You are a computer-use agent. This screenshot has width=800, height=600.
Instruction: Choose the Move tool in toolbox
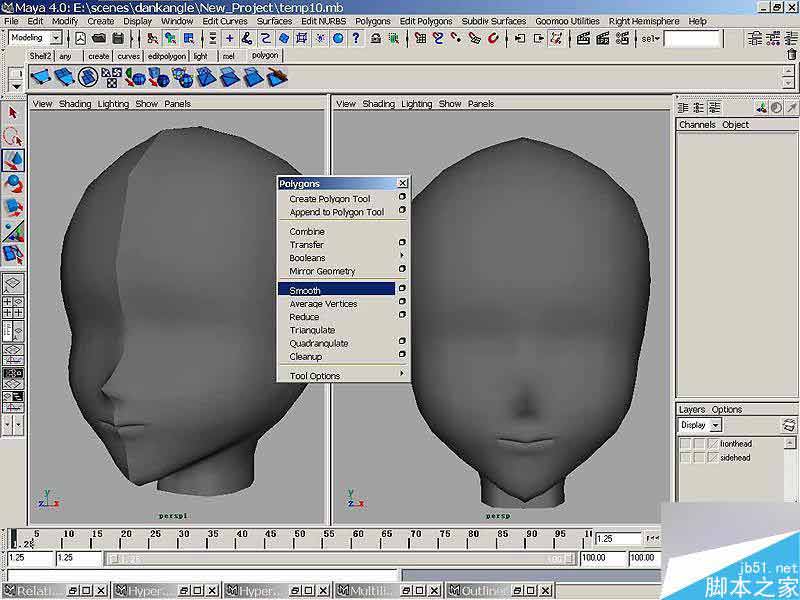pos(14,160)
